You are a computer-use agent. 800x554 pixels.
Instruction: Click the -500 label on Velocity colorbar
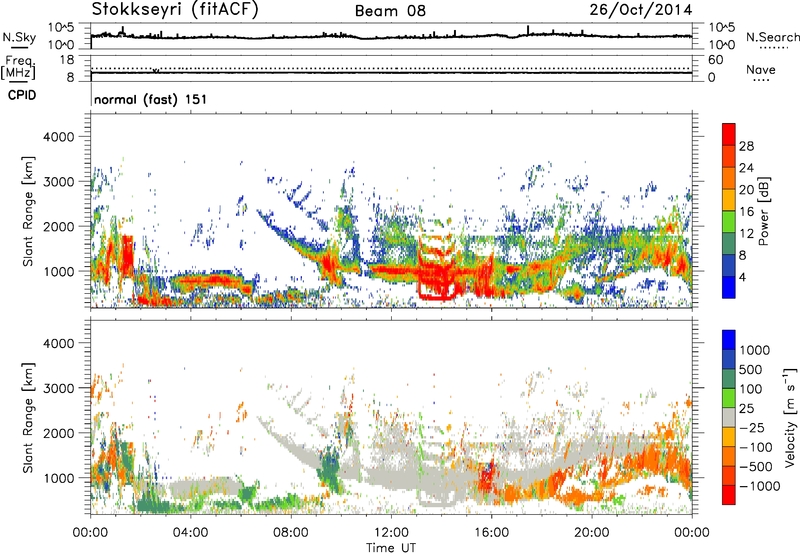[x=756, y=467]
